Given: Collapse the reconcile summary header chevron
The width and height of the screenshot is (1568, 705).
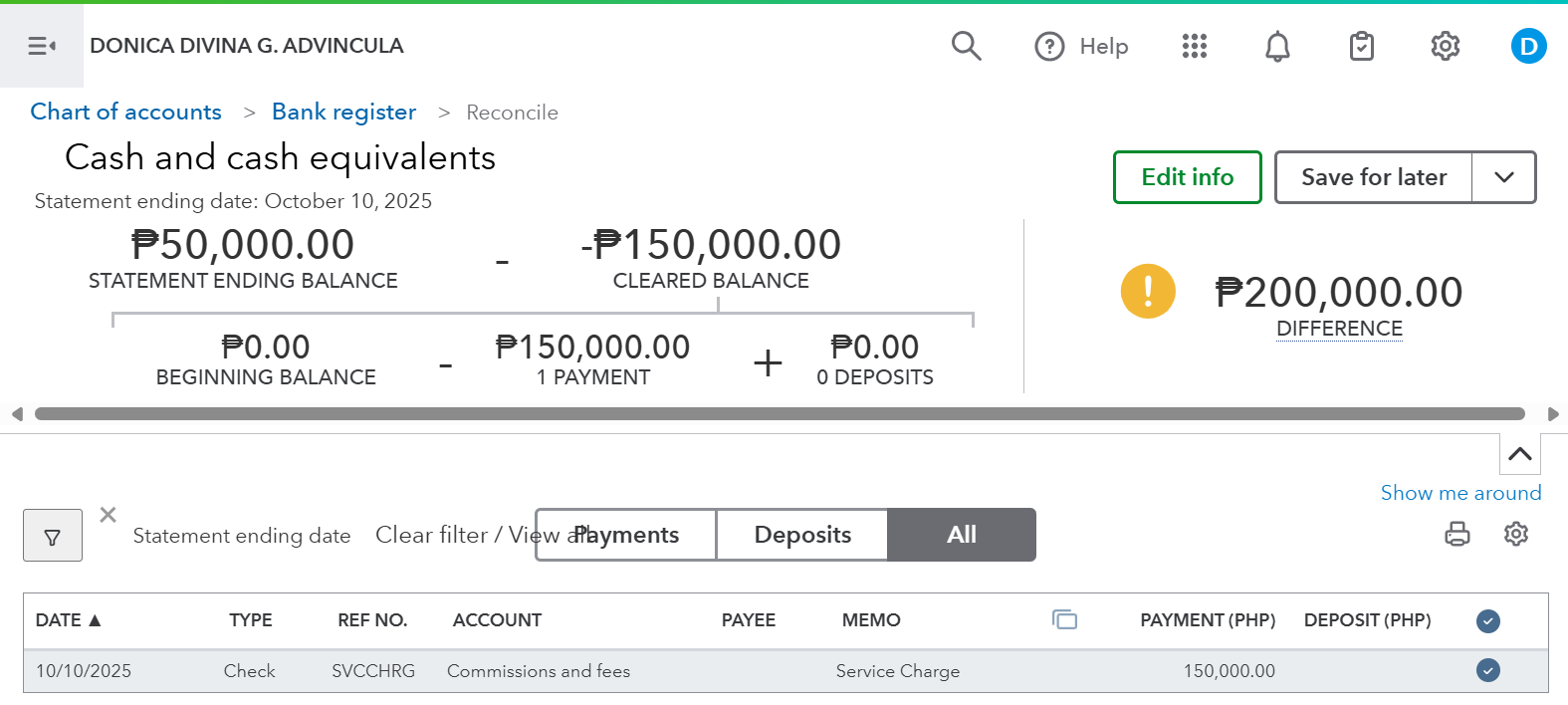Looking at the screenshot, I should pyautogui.click(x=1519, y=454).
